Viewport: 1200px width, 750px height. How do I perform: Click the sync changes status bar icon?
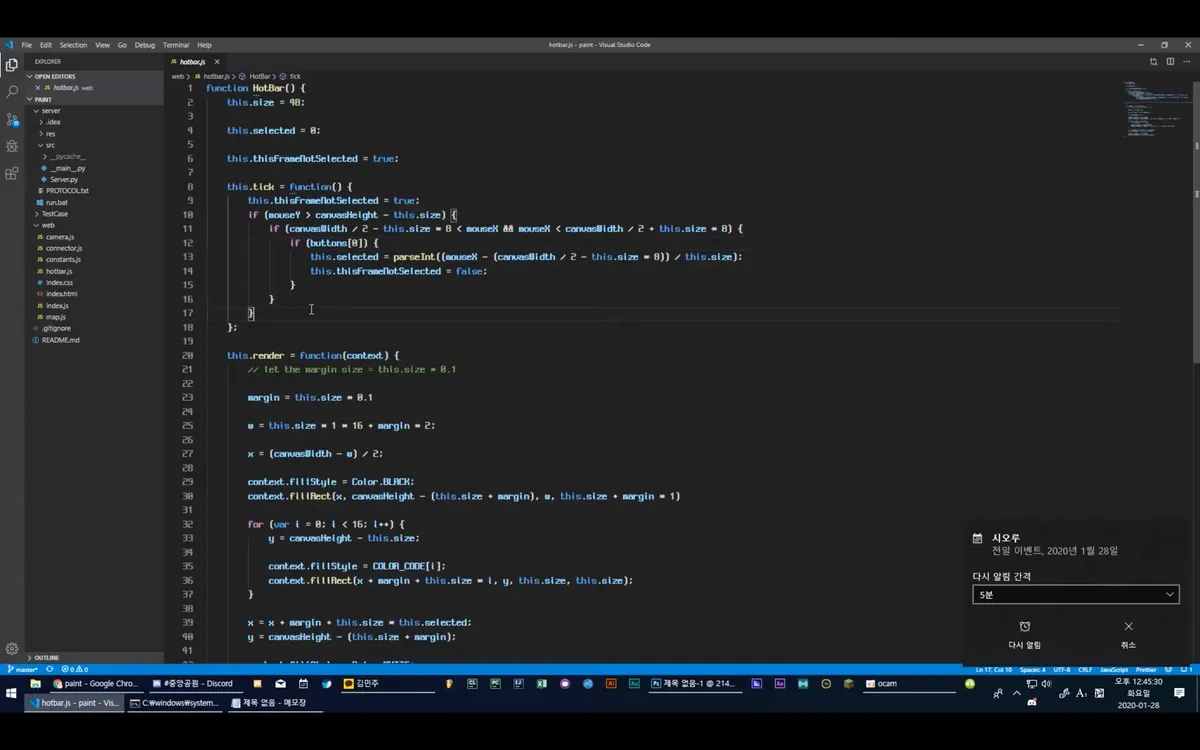49,669
